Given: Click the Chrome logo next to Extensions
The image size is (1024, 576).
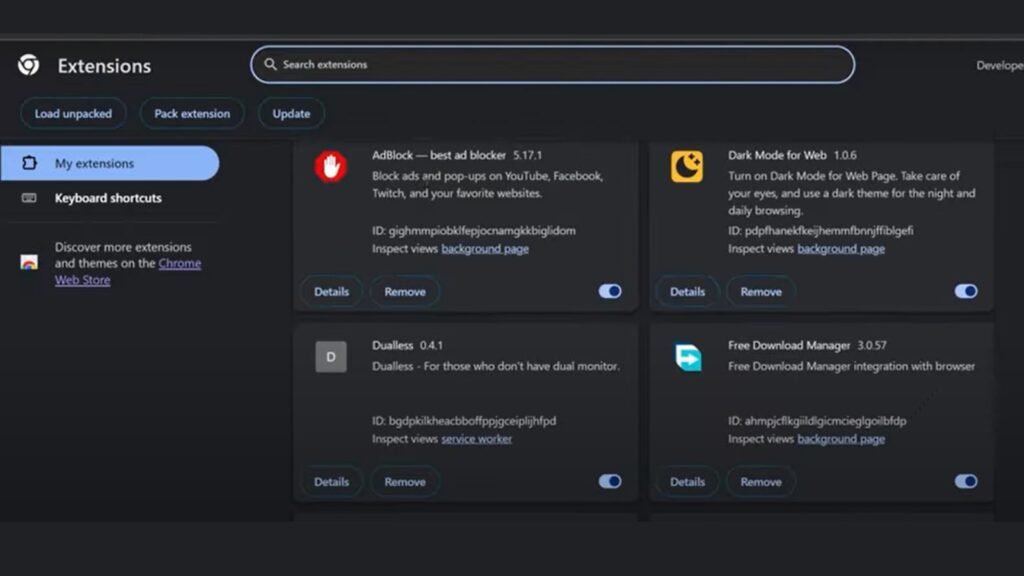Looking at the screenshot, I should (28, 65).
